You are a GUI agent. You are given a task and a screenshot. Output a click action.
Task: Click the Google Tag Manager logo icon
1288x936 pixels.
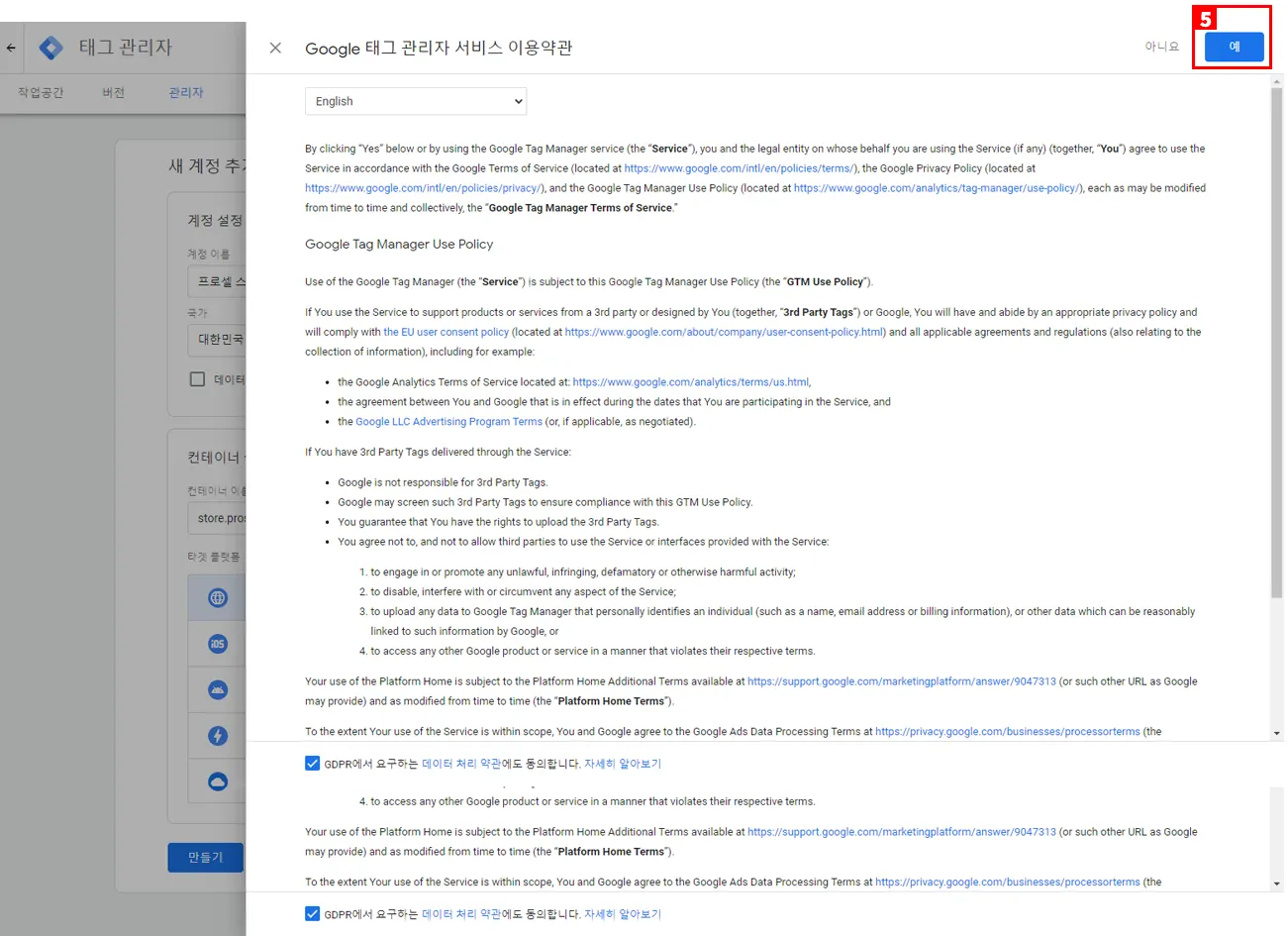tap(50, 48)
